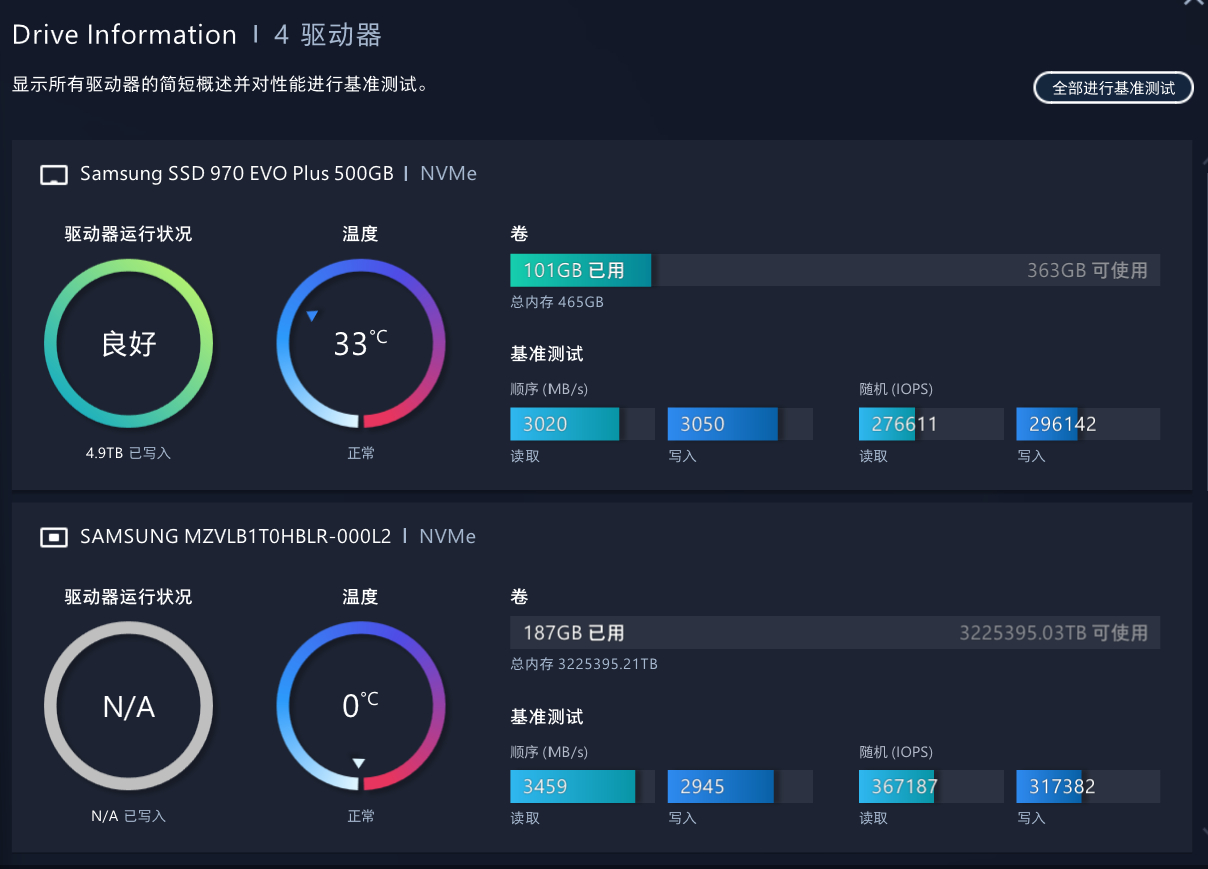This screenshot has height=869, width=1208.
Task: Click the 101GB 已用 volume usage bar
Action: (x=834, y=270)
